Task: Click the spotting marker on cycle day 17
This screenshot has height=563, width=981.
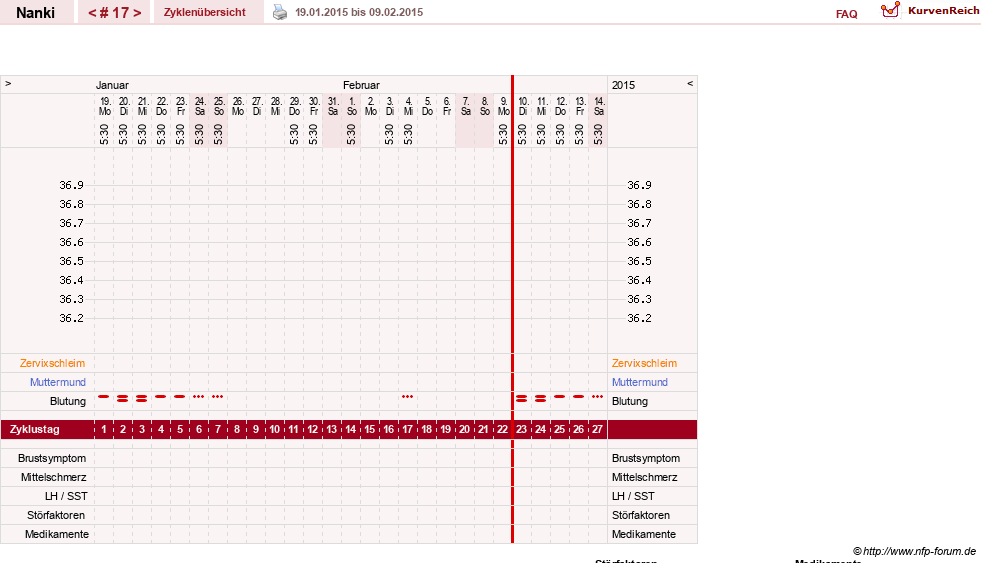Action: tap(407, 397)
